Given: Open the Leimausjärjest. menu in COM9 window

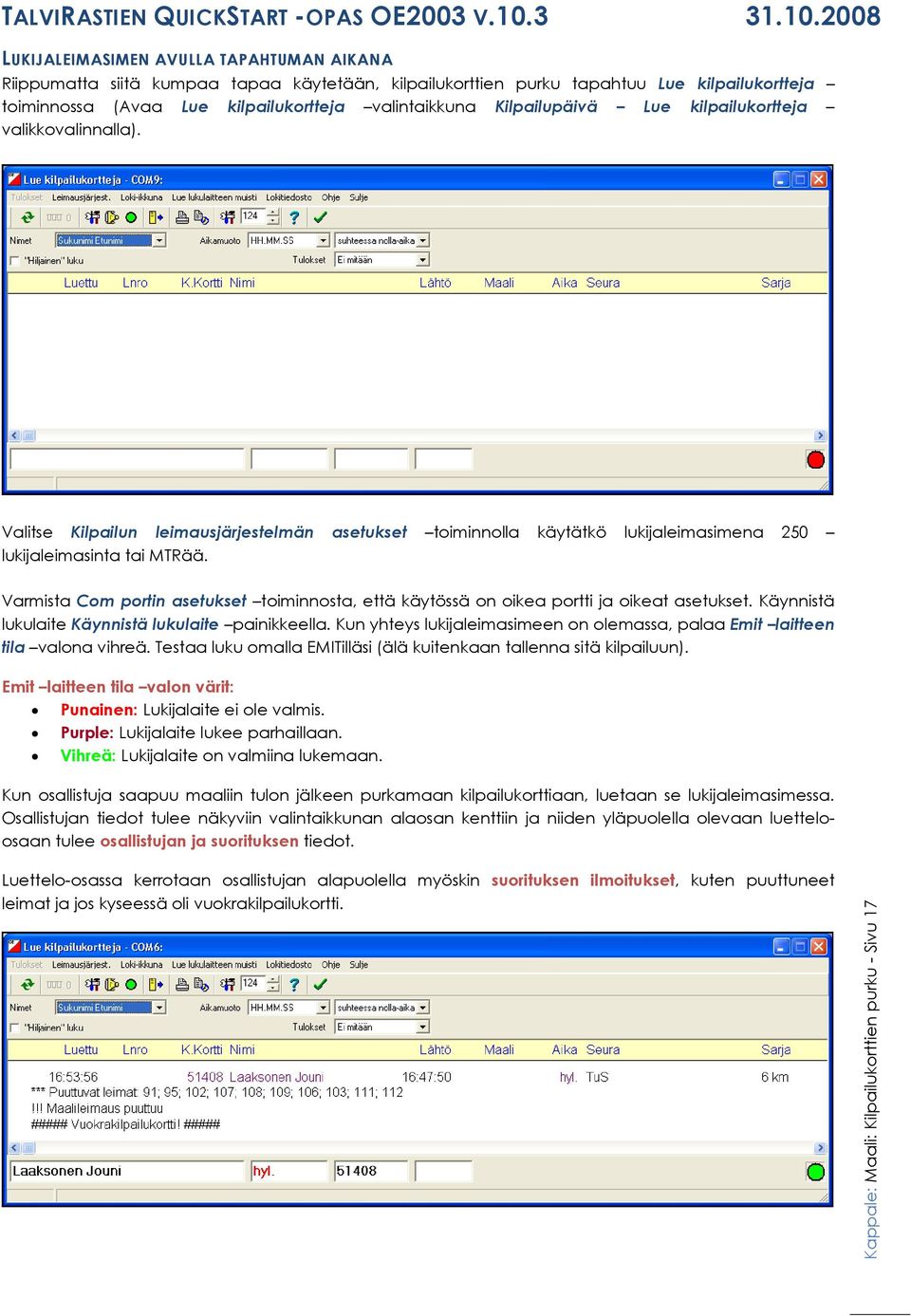Looking at the screenshot, I should click(x=81, y=197).
